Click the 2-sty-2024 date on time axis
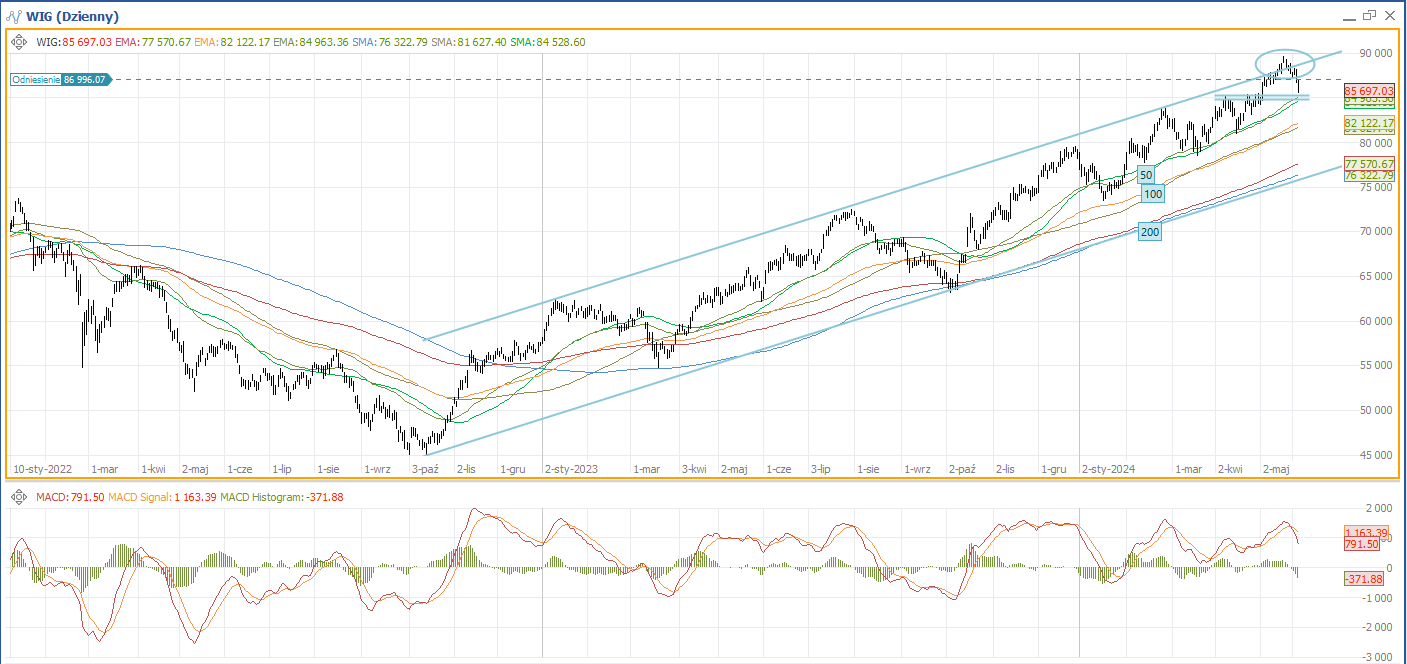 point(1108,468)
